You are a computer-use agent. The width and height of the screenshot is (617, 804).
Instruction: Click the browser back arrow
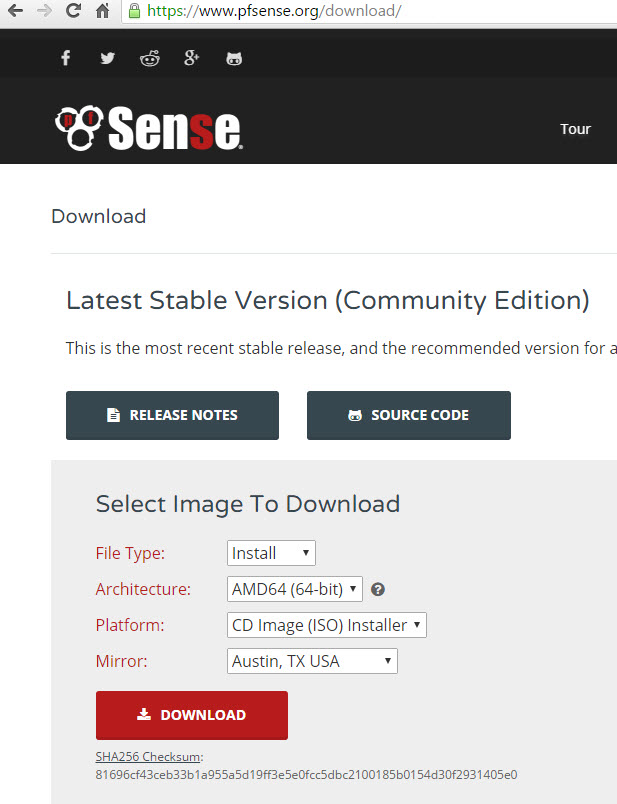15,10
